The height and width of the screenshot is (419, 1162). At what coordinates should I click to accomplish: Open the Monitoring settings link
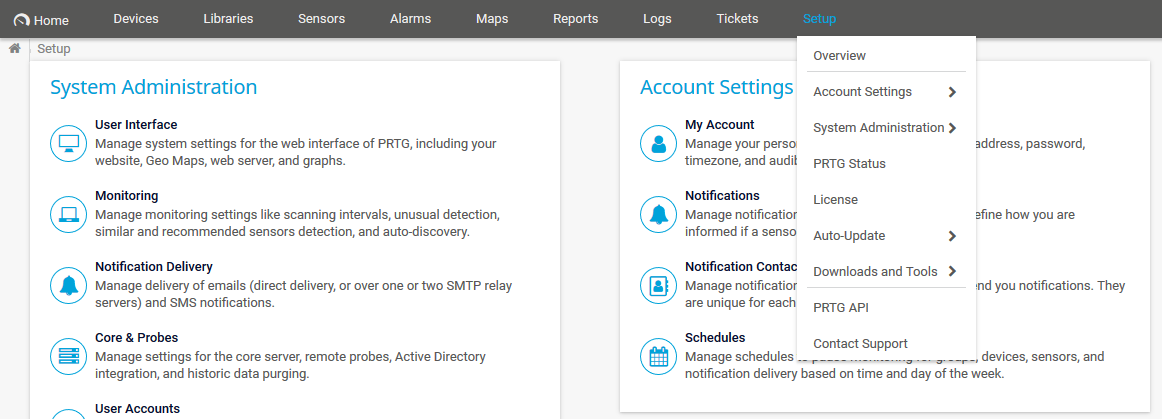(127, 196)
